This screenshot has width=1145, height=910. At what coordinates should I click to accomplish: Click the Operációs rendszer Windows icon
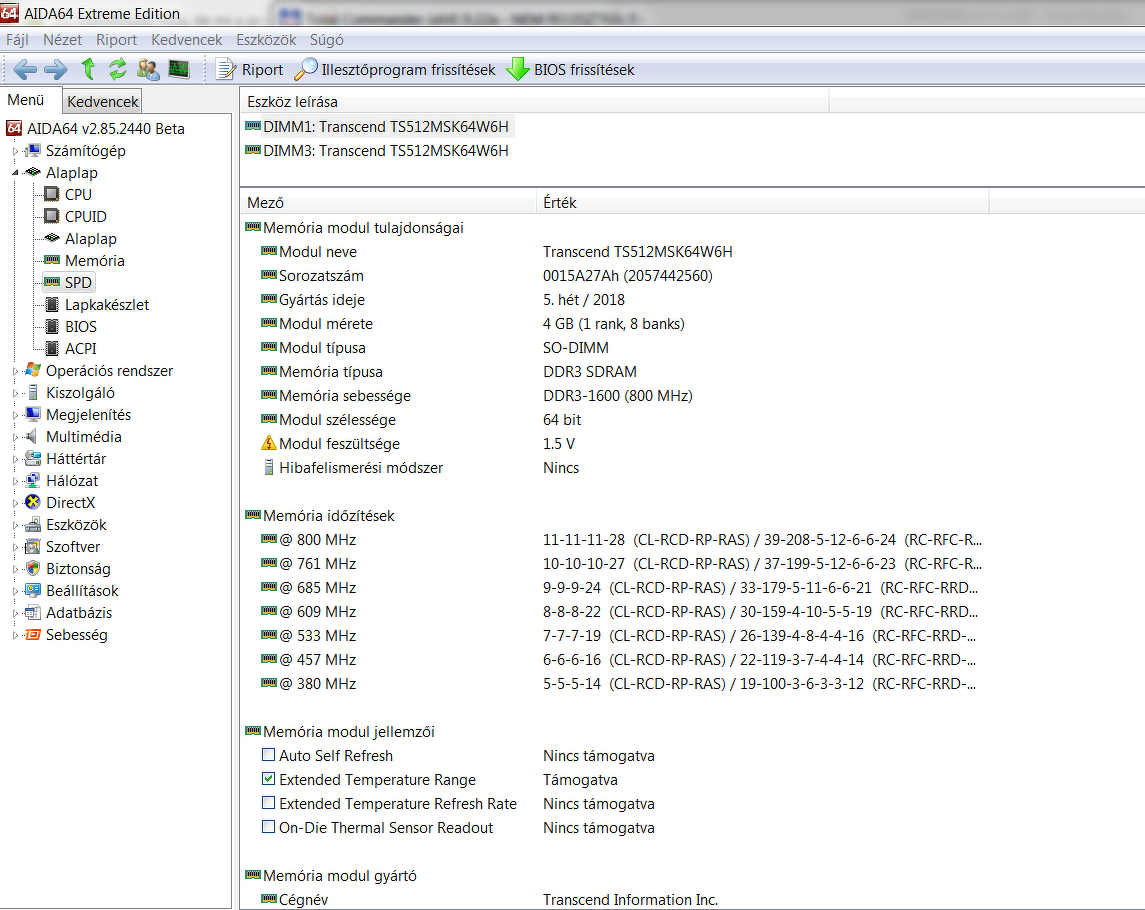[32, 370]
